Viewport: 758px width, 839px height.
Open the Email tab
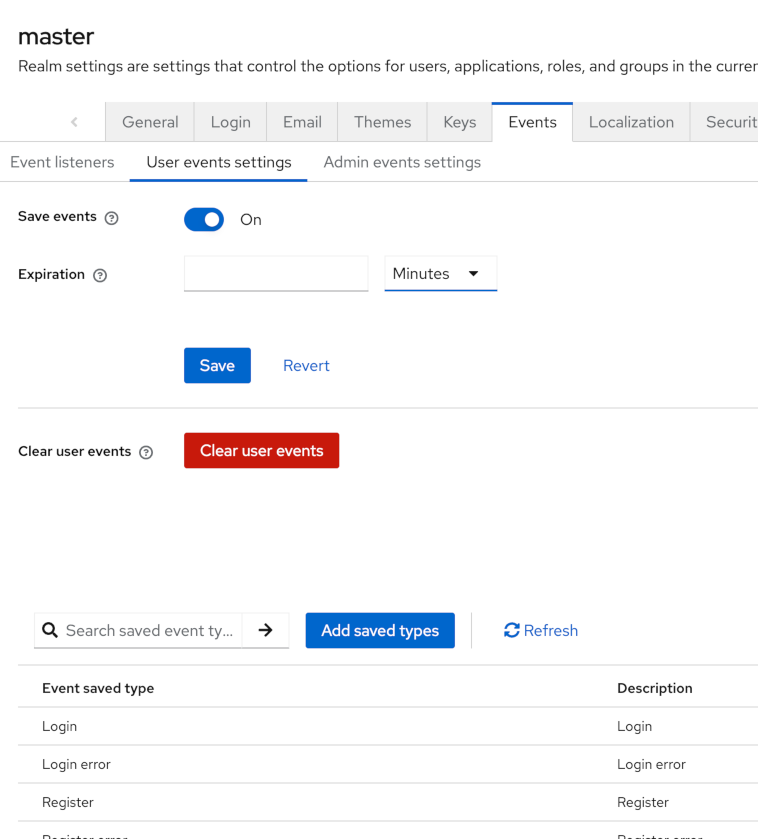[x=302, y=122]
